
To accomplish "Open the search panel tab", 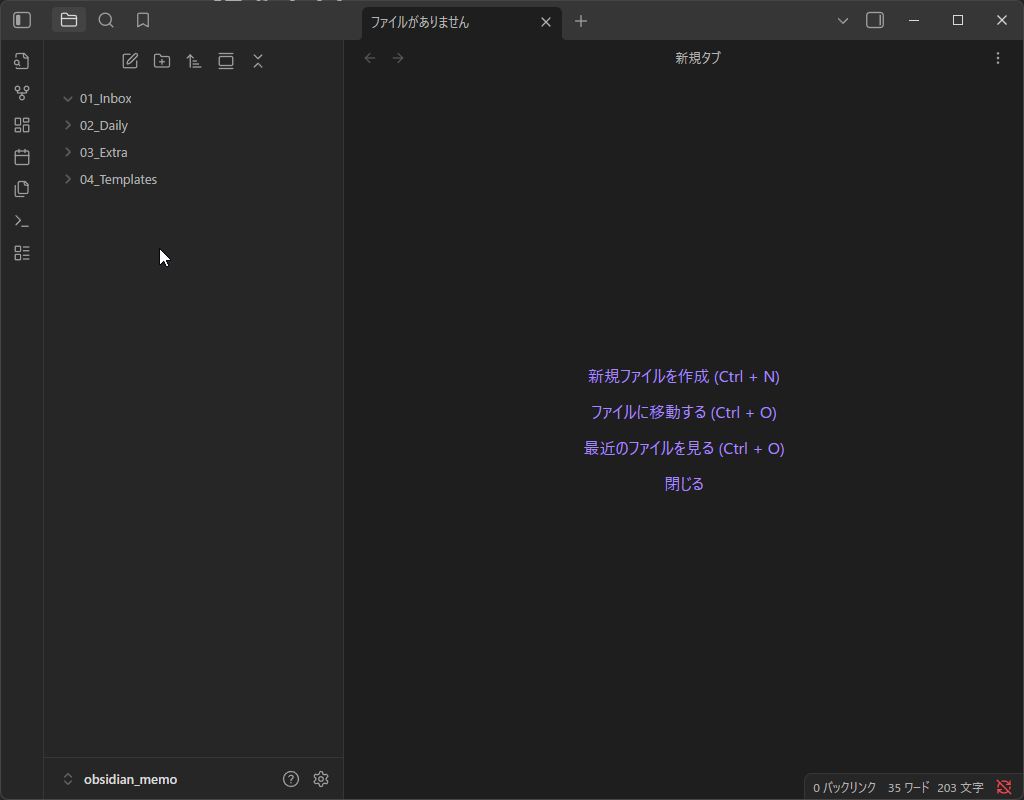I will pyautogui.click(x=106, y=20).
